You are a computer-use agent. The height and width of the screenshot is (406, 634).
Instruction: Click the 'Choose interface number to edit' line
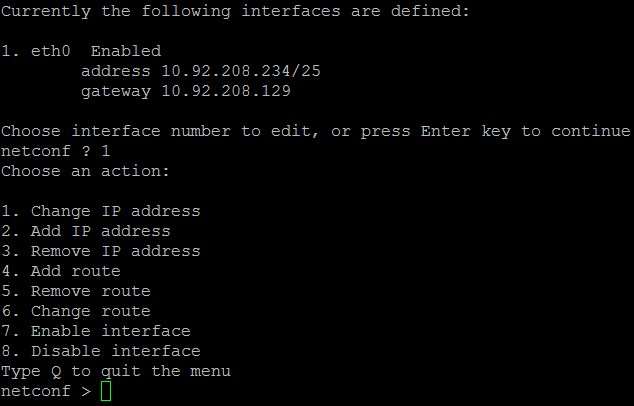click(x=315, y=131)
